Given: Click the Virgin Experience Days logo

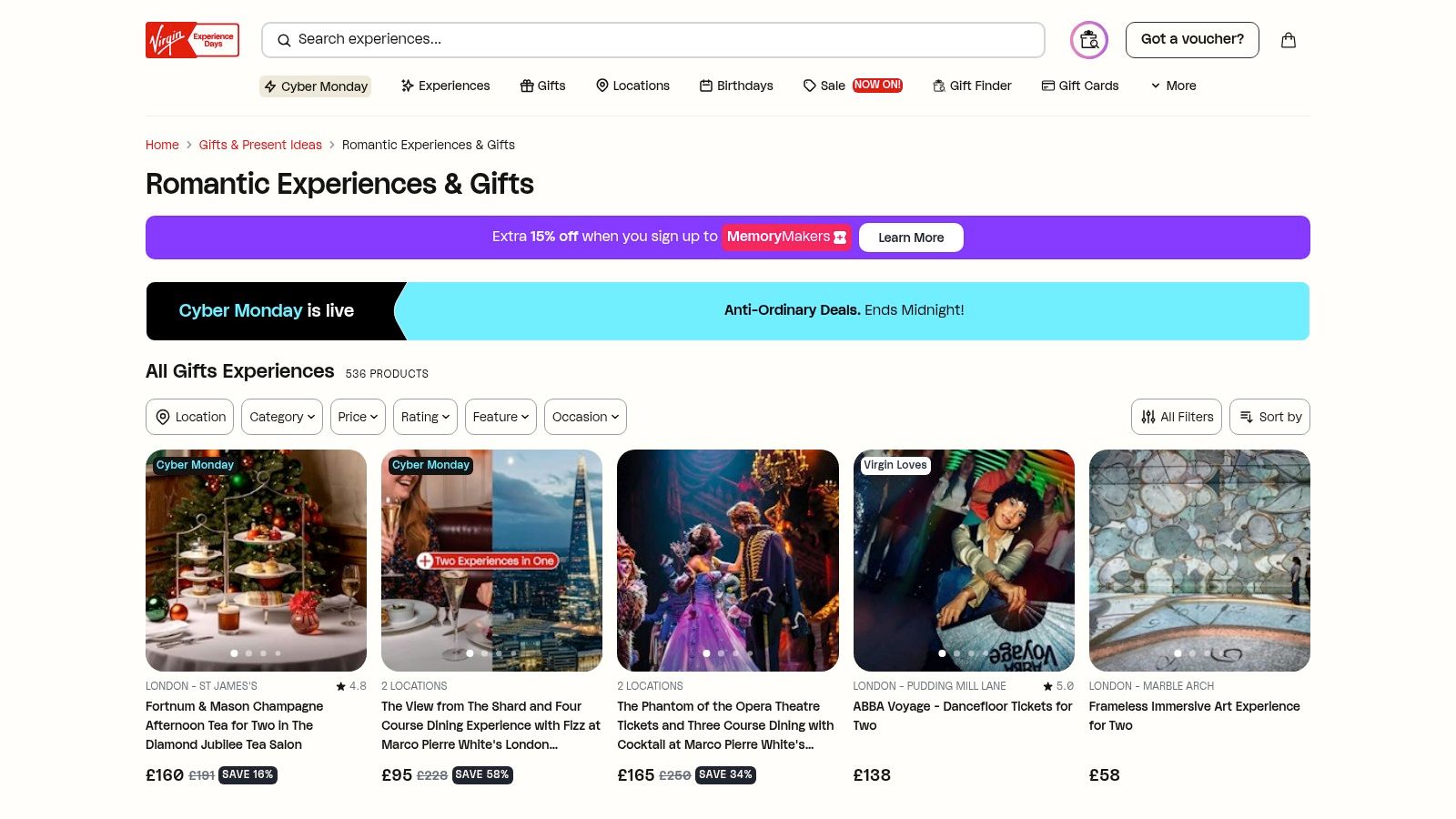Looking at the screenshot, I should [192, 40].
